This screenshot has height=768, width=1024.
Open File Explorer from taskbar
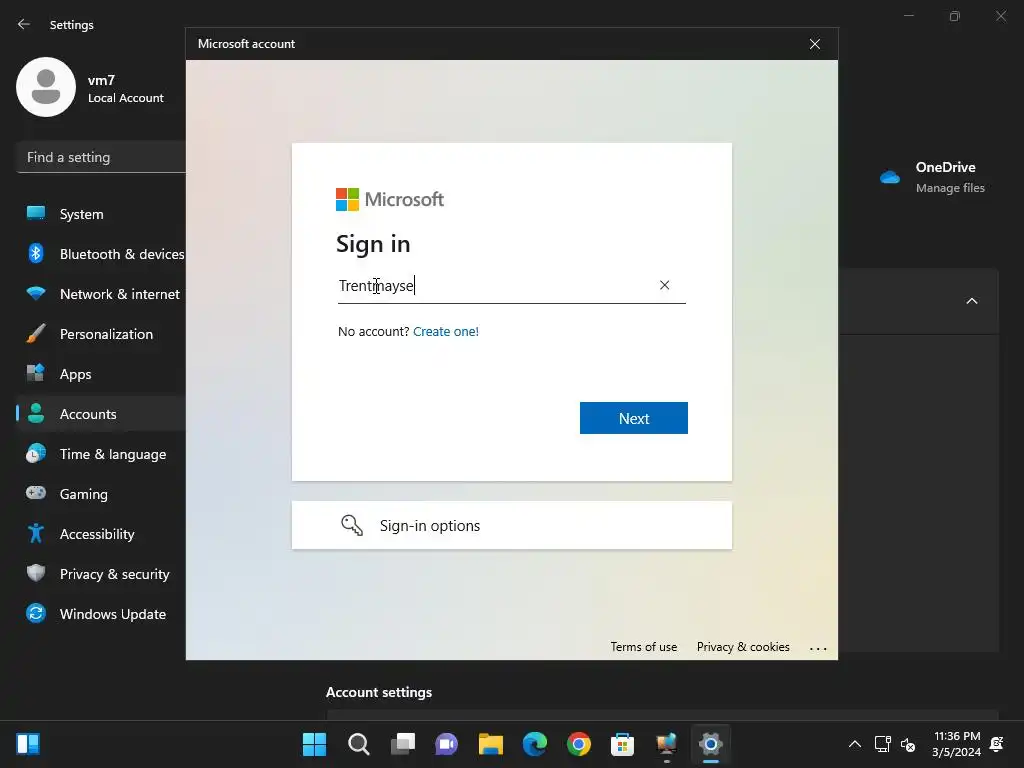(x=490, y=744)
